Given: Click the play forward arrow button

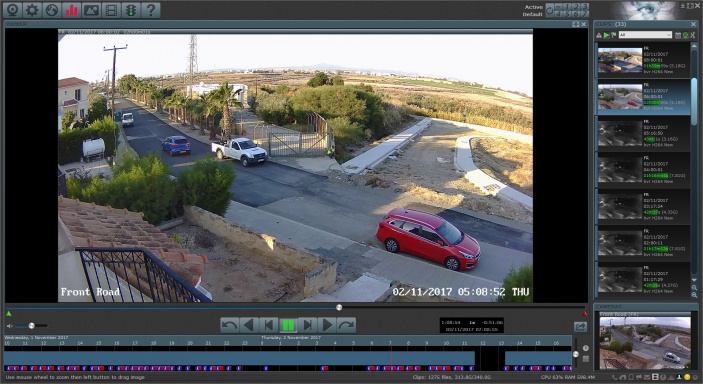Looking at the screenshot, I should (x=327, y=325).
